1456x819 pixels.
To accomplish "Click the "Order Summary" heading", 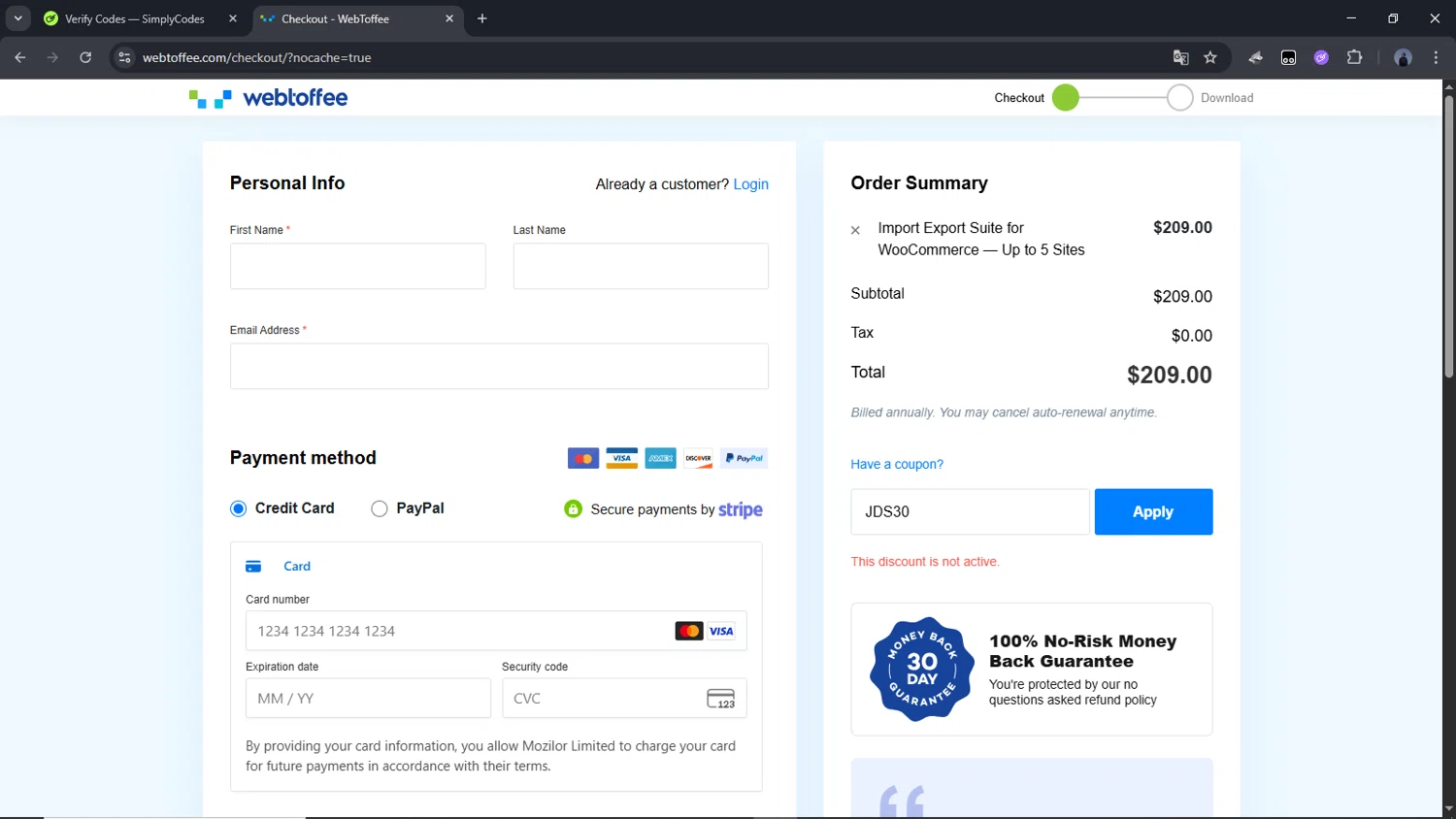I will click(919, 183).
